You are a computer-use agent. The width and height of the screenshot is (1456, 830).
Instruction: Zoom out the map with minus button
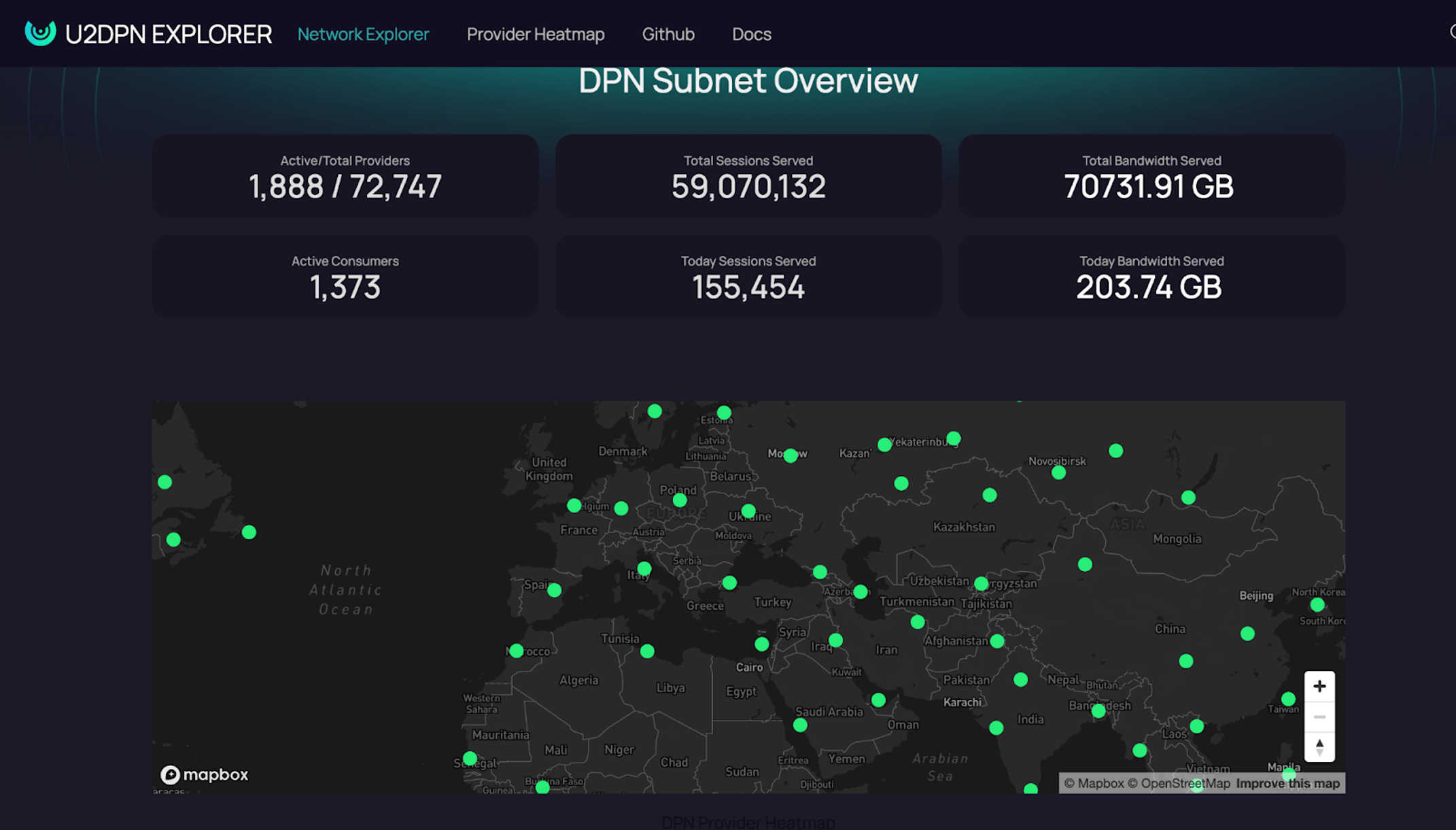pyautogui.click(x=1319, y=717)
